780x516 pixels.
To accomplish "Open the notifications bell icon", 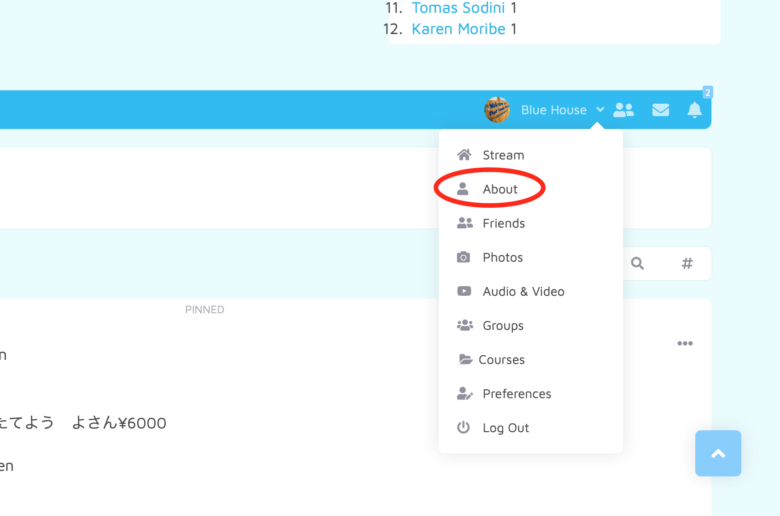I will (695, 110).
